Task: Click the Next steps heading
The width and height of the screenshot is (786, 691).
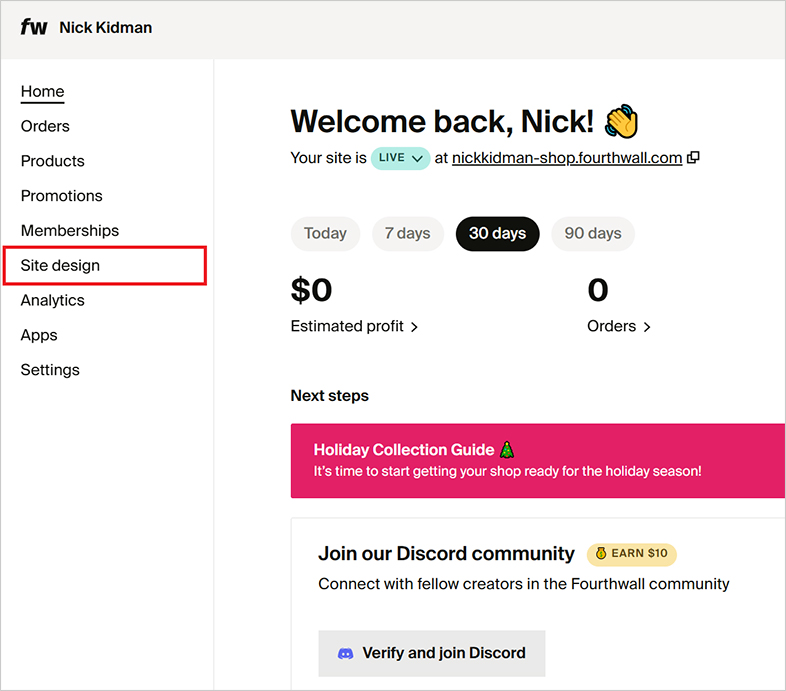Action: click(329, 396)
